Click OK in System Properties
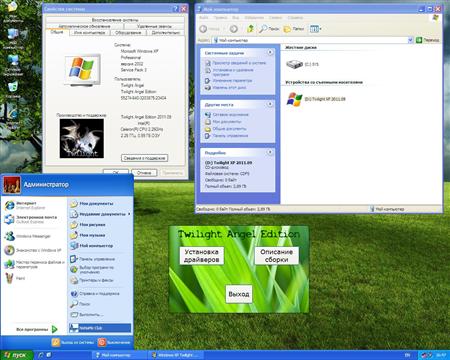This screenshot has width=450, height=360. (x=116, y=173)
